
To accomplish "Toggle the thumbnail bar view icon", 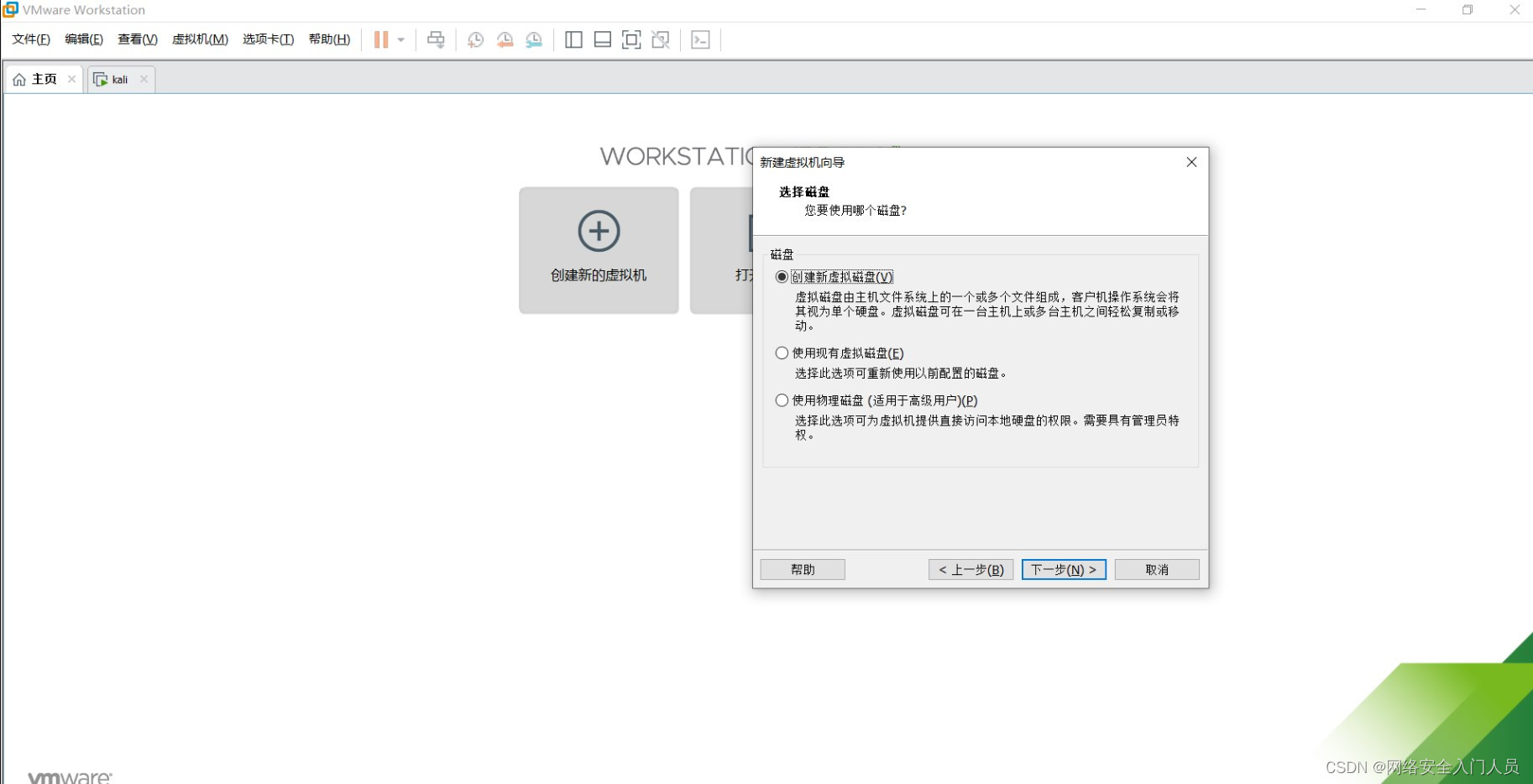I will pyautogui.click(x=602, y=39).
